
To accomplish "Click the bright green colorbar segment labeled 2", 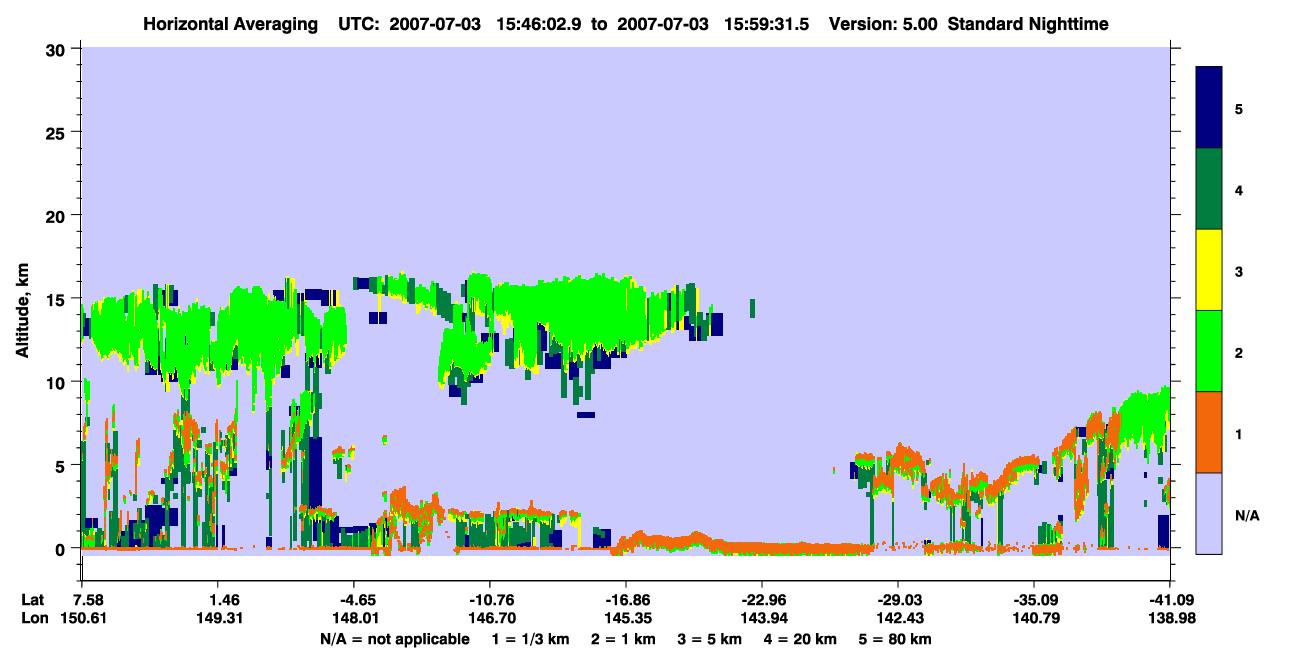I will point(1209,351).
